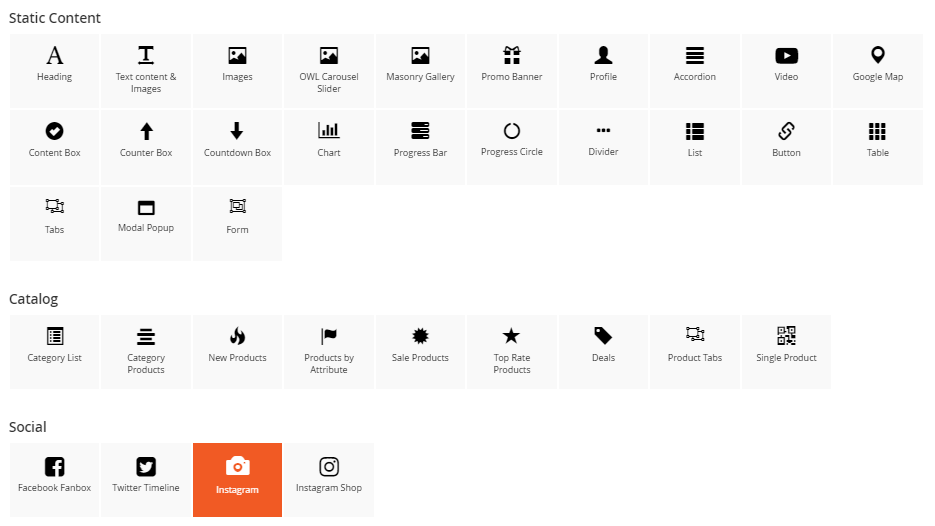Select the Countdown Box element
Screen dimensions: 935x526
point(237,146)
